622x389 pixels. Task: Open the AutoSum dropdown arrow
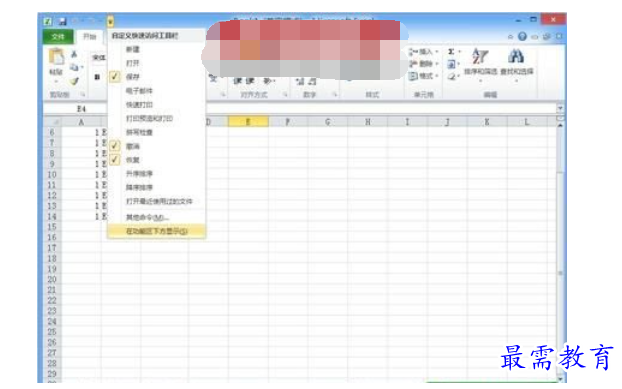coord(459,52)
